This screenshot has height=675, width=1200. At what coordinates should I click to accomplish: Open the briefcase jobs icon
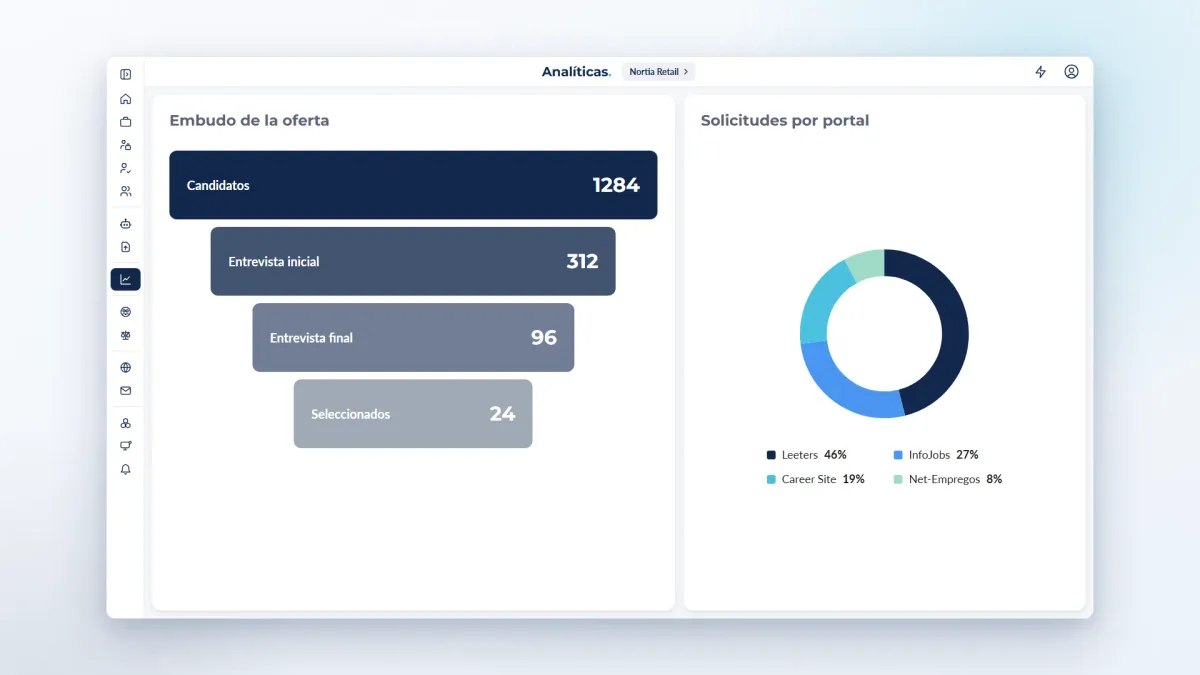tap(126, 122)
